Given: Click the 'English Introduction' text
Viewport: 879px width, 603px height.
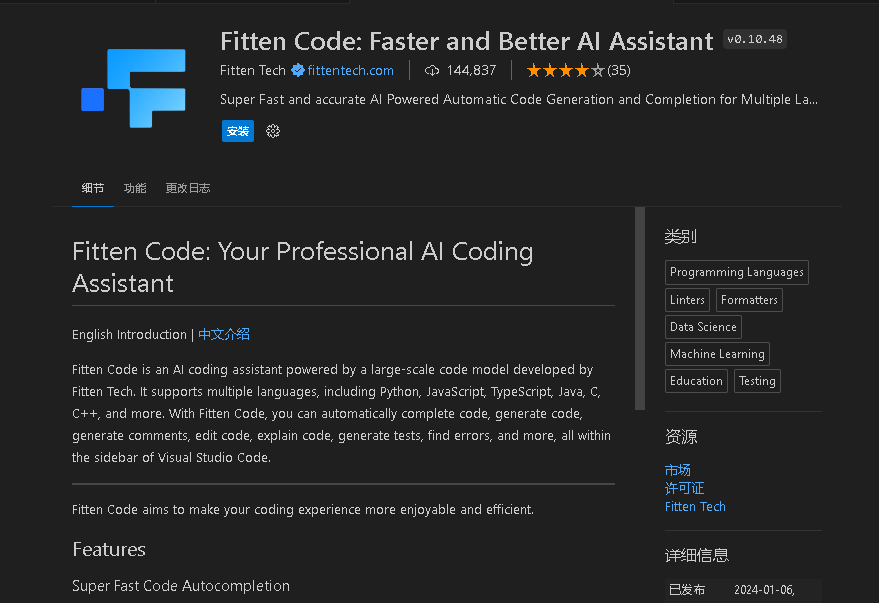Looking at the screenshot, I should pyautogui.click(x=129, y=335).
